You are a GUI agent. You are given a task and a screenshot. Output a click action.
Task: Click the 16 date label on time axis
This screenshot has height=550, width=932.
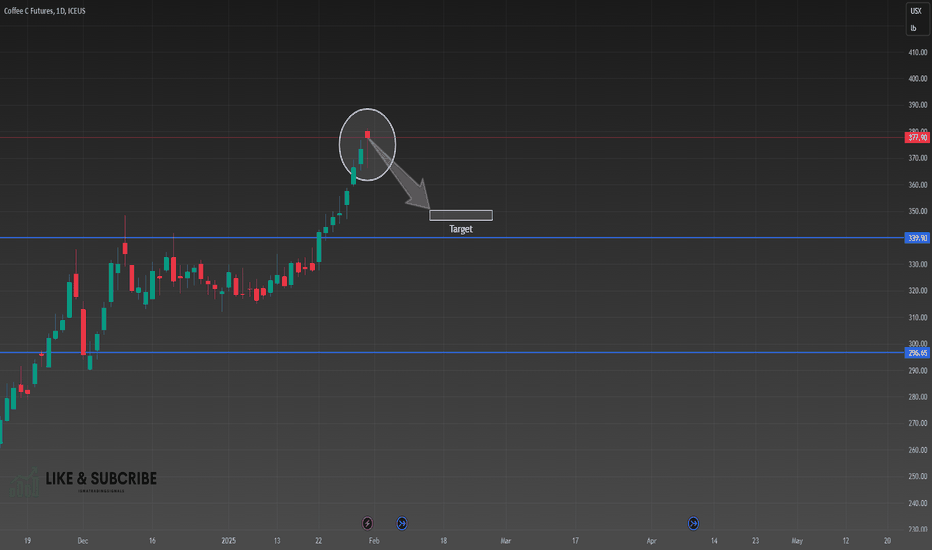click(152, 540)
